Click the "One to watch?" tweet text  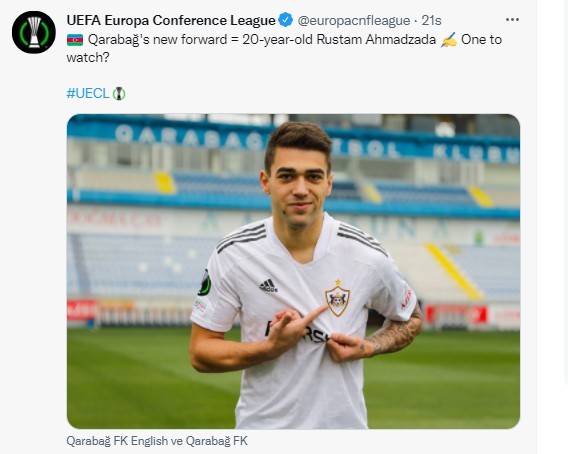[284, 48]
